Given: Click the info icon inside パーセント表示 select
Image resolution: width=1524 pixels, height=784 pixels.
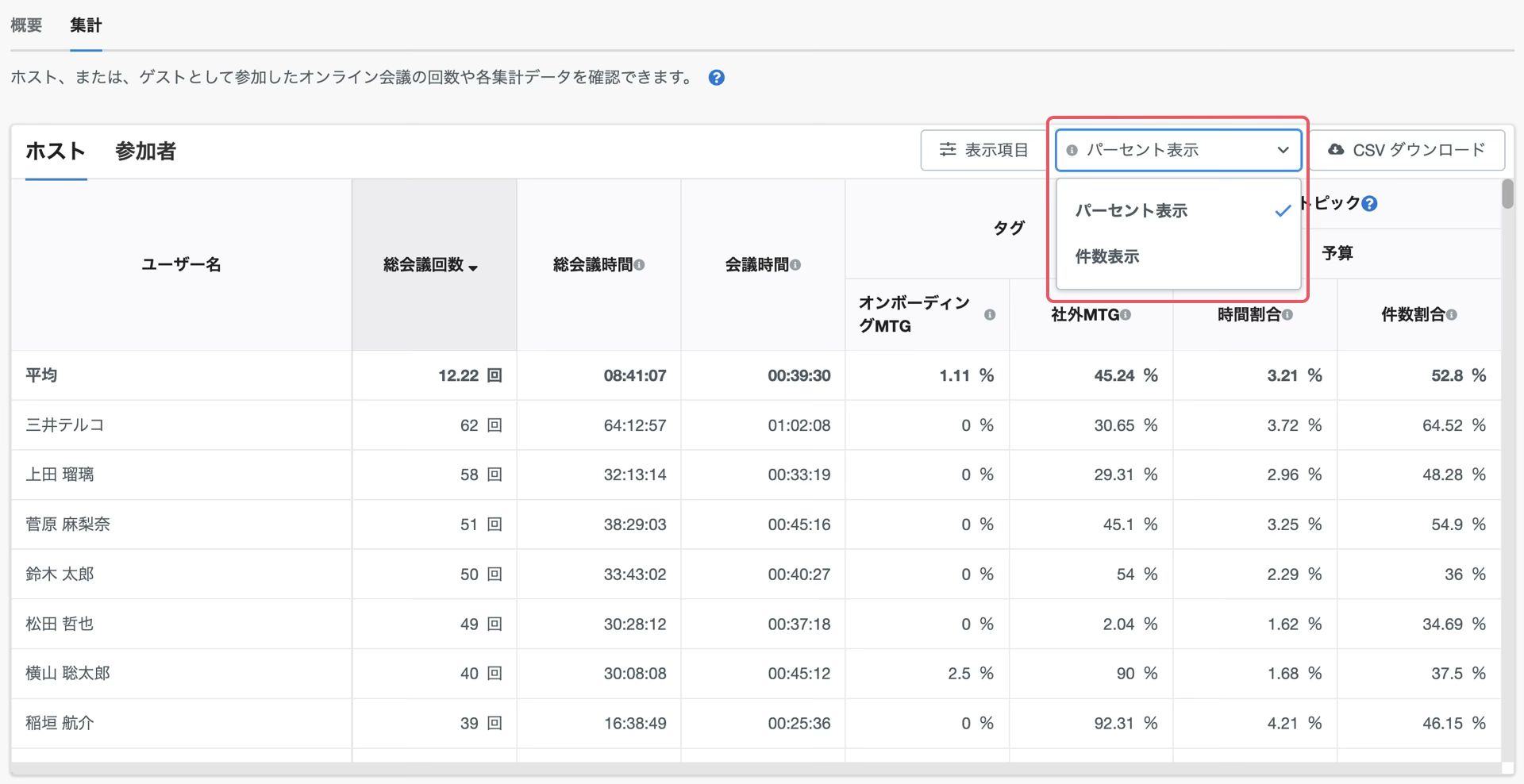Looking at the screenshot, I should 1072,150.
